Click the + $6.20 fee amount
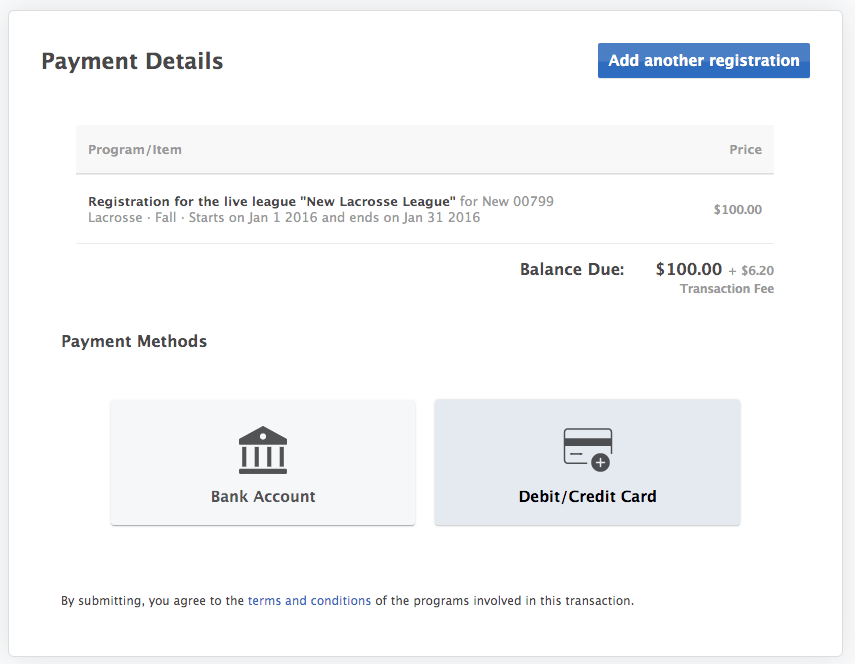 point(751,270)
